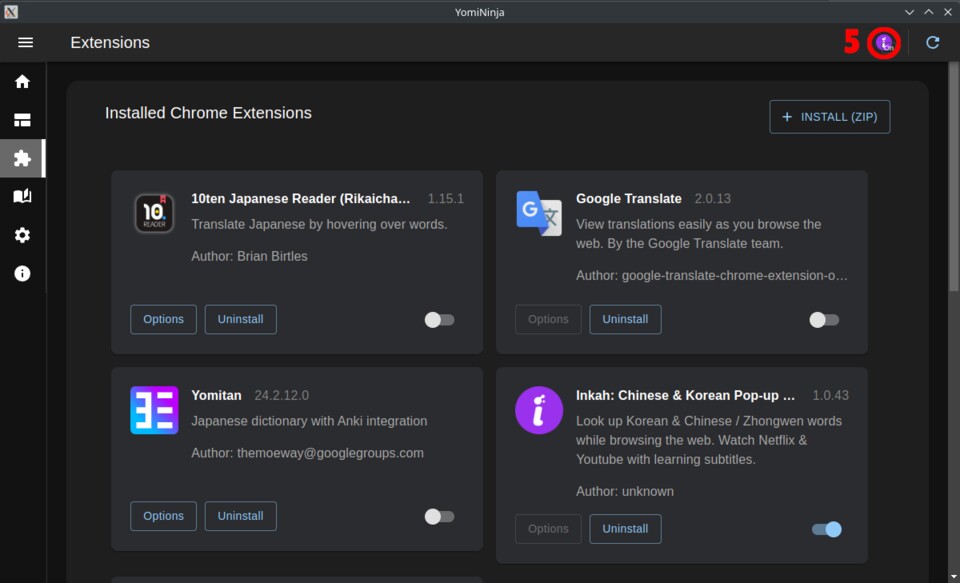Open the OCR templates layout sidebar icon
The width and height of the screenshot is (960, 583).
pos(22,120)
